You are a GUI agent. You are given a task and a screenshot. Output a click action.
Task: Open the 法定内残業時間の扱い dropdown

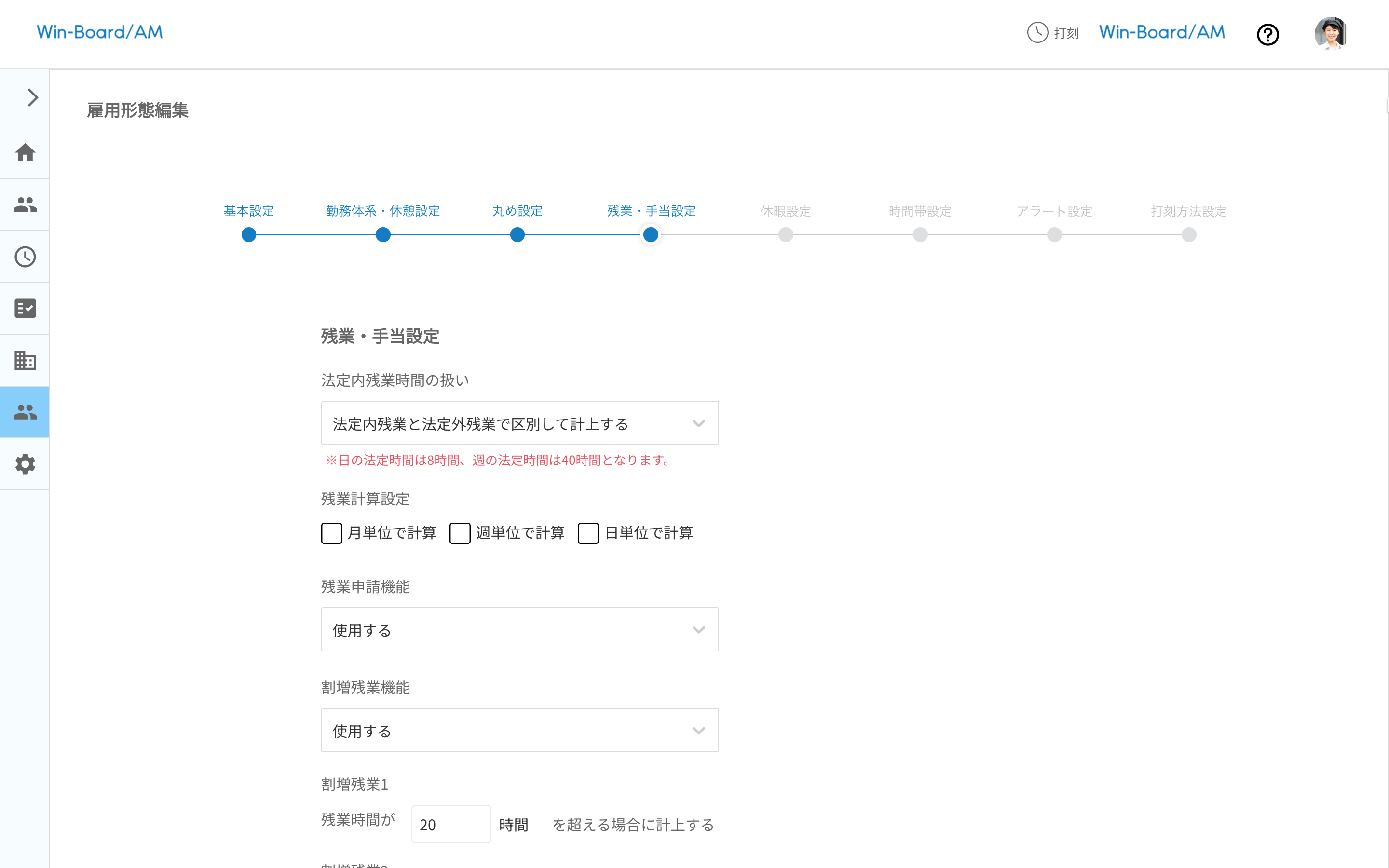[x=519, y=423]
